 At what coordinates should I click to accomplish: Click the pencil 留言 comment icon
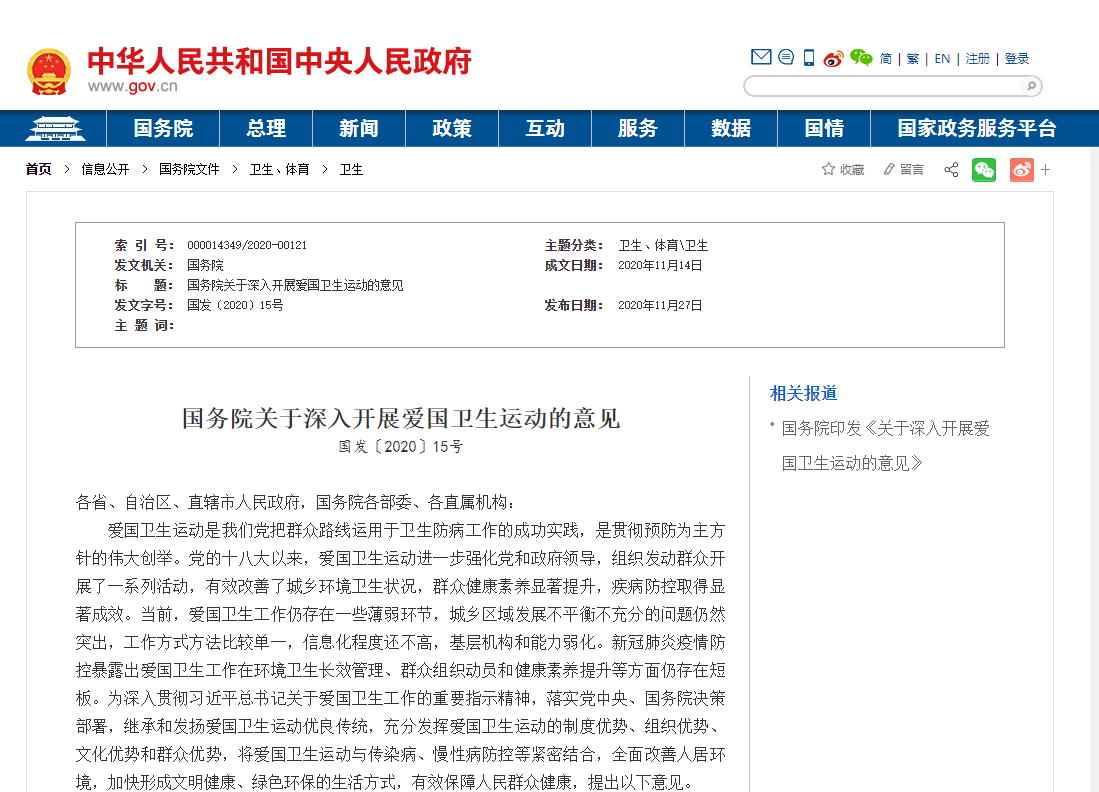pos(890,169)
